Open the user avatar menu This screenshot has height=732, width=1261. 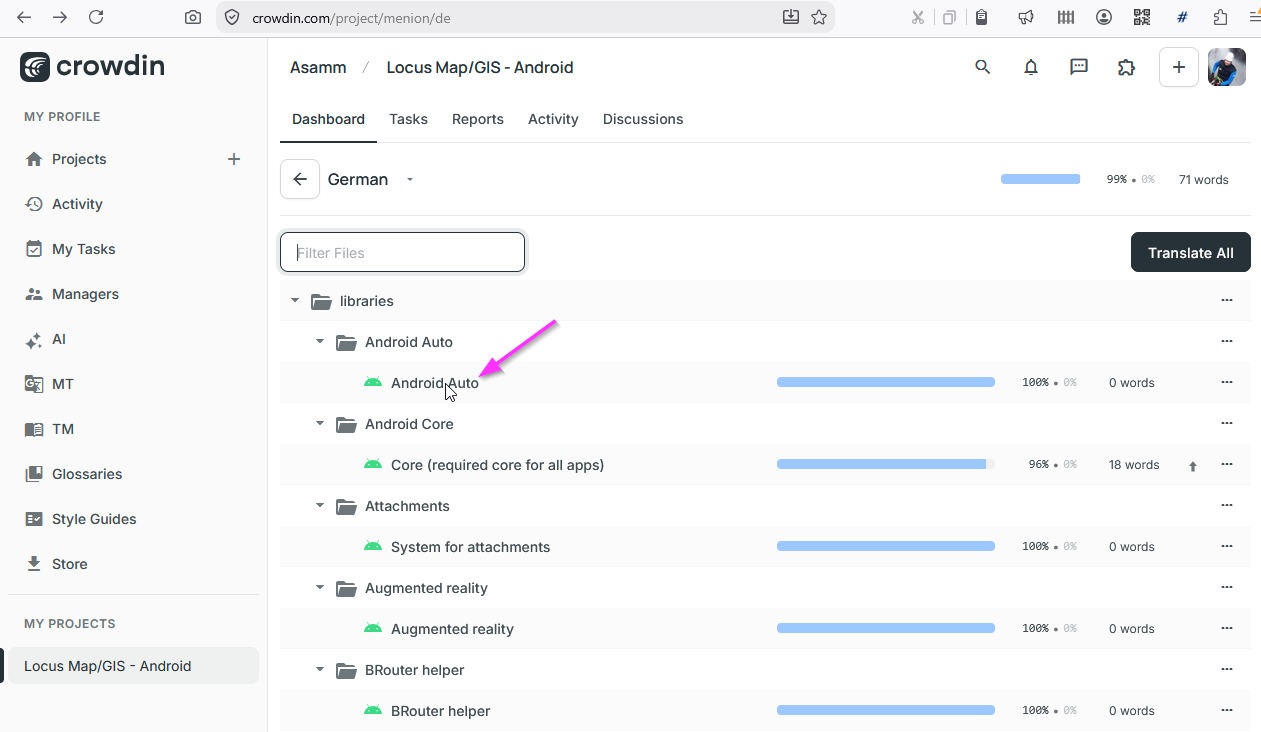pyautogui.click(x=1227, y=67)
